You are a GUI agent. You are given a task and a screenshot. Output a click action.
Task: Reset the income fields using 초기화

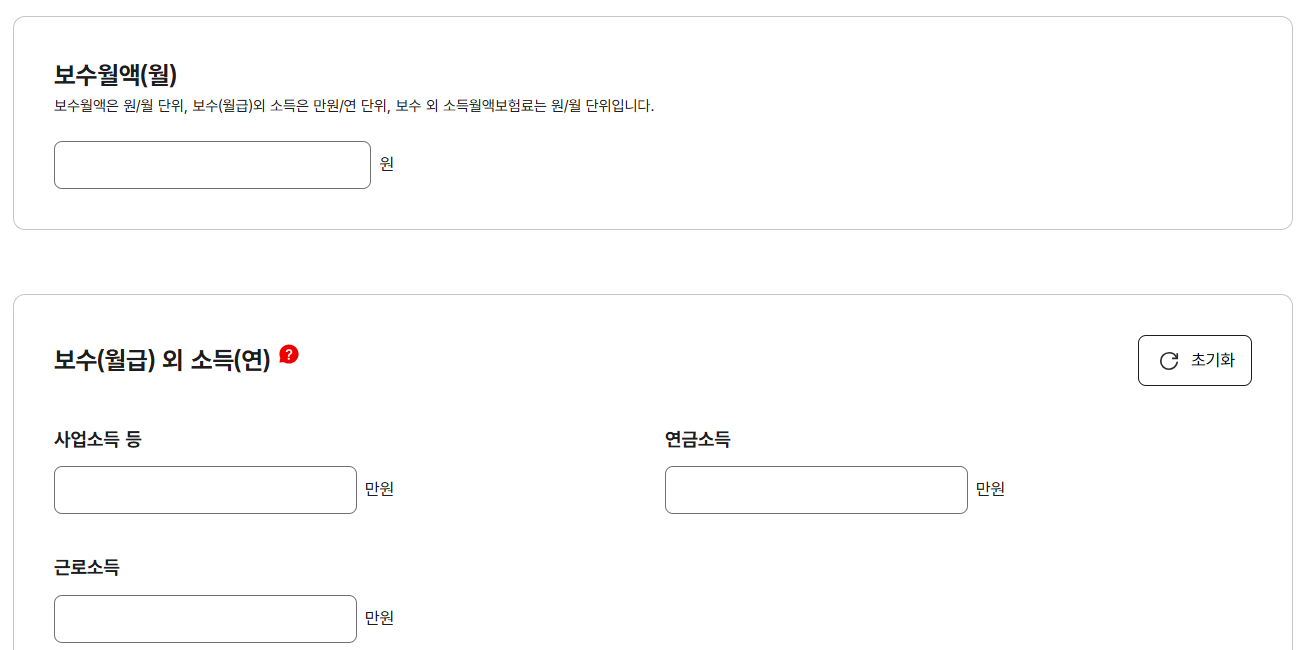pos(1194,360)
